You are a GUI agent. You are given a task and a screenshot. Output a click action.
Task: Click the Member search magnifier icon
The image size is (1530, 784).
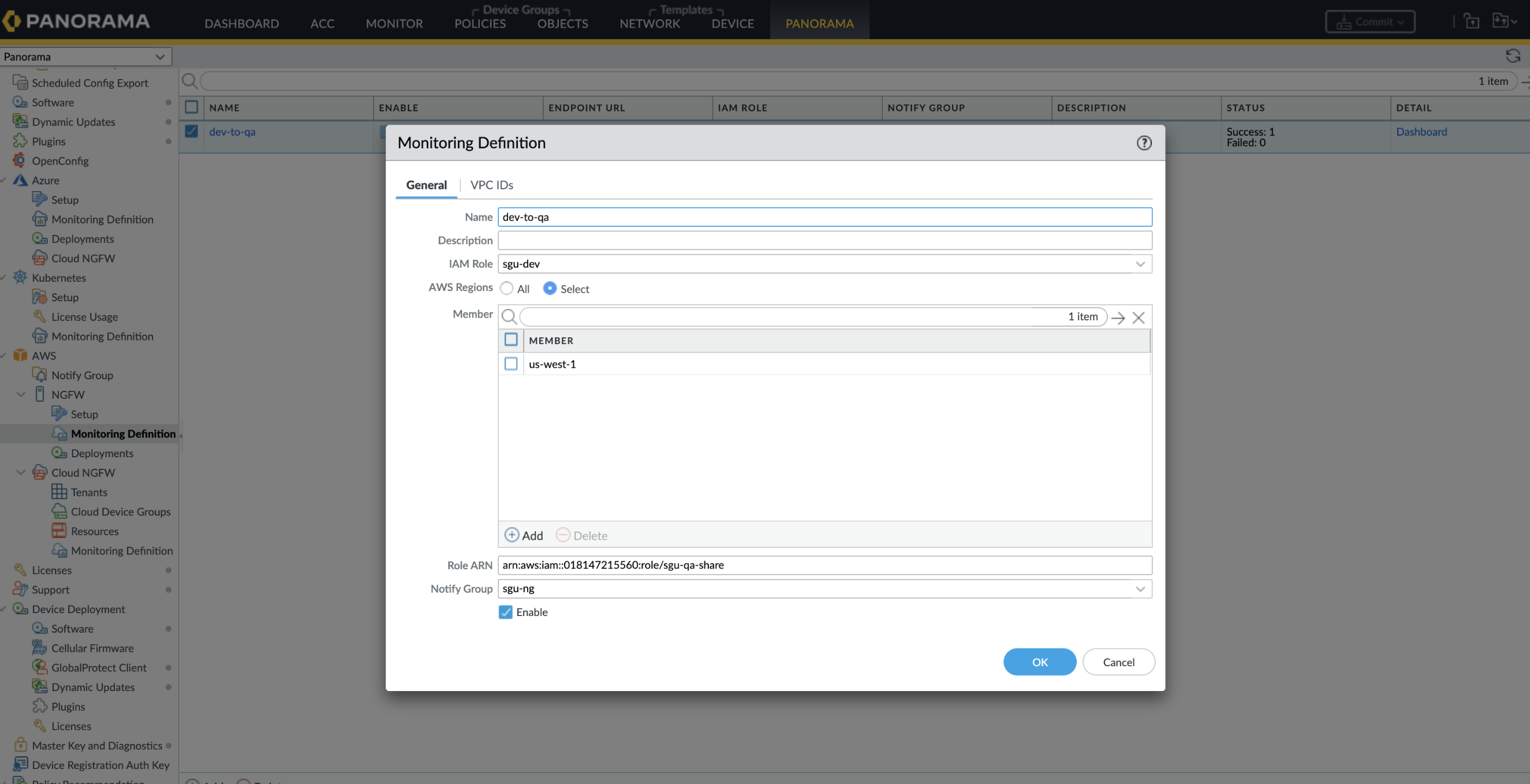(x=509, y=316)
